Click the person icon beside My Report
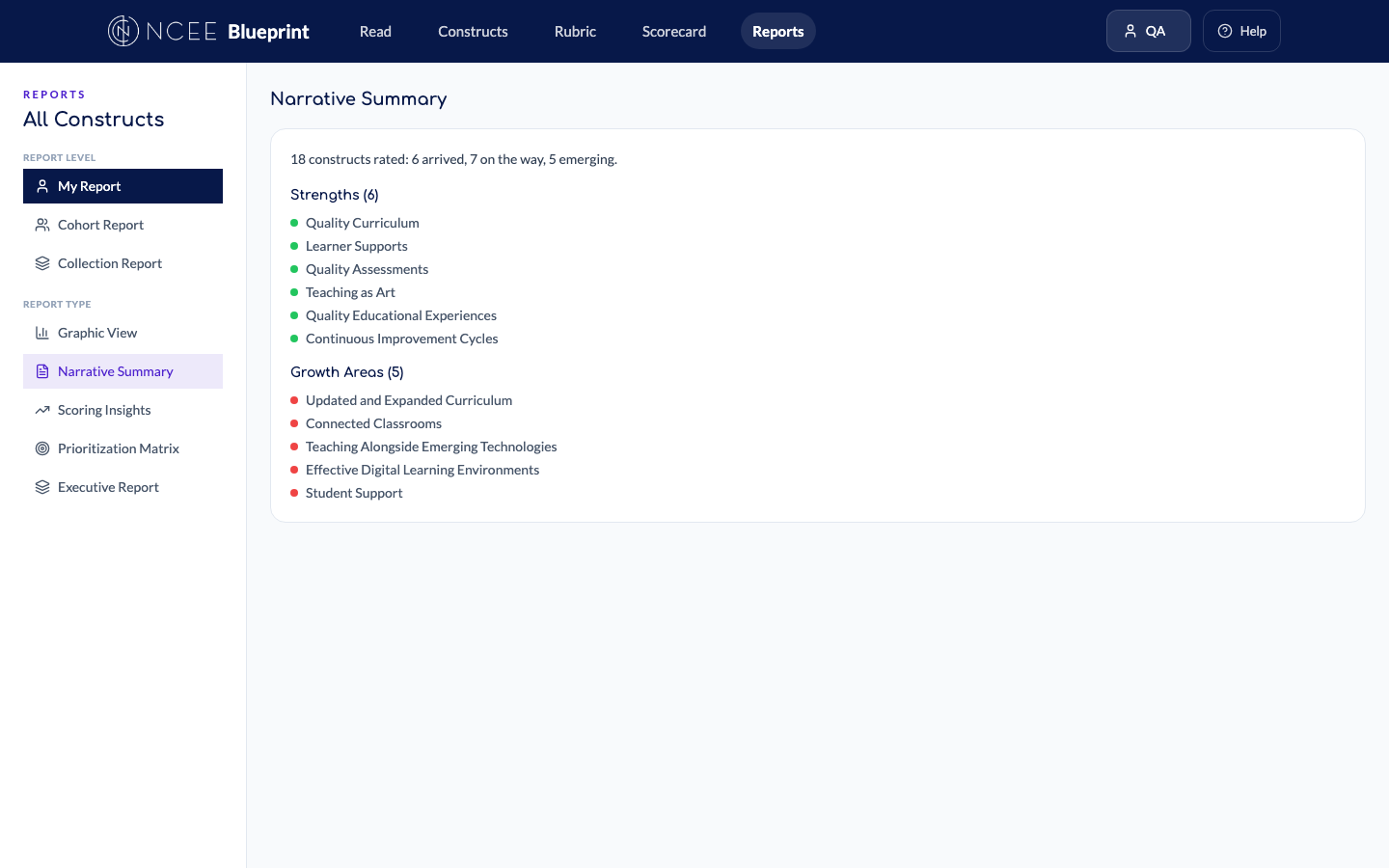This screenshot has width=1389, height=868. coord(42,186)
